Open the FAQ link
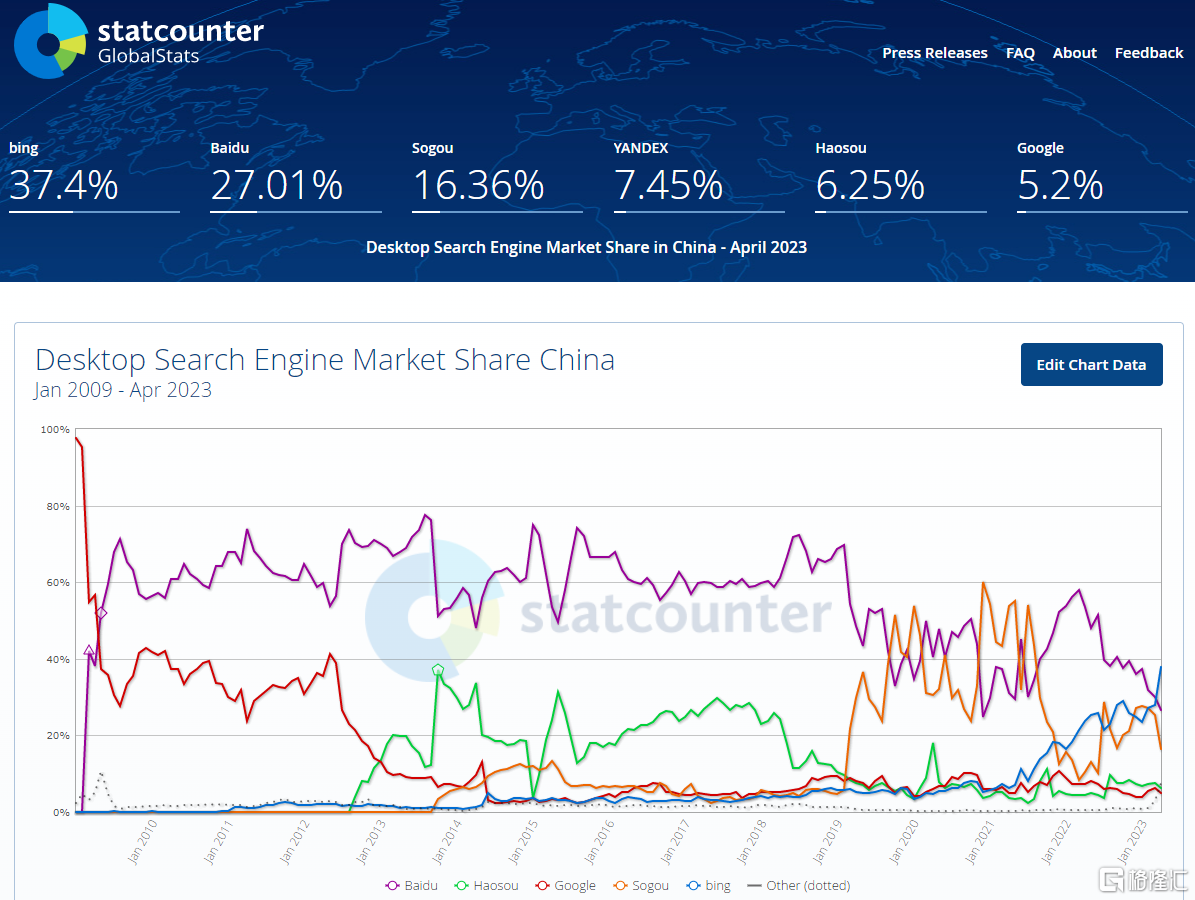 pyautogui.click(x=1020, y=53)
